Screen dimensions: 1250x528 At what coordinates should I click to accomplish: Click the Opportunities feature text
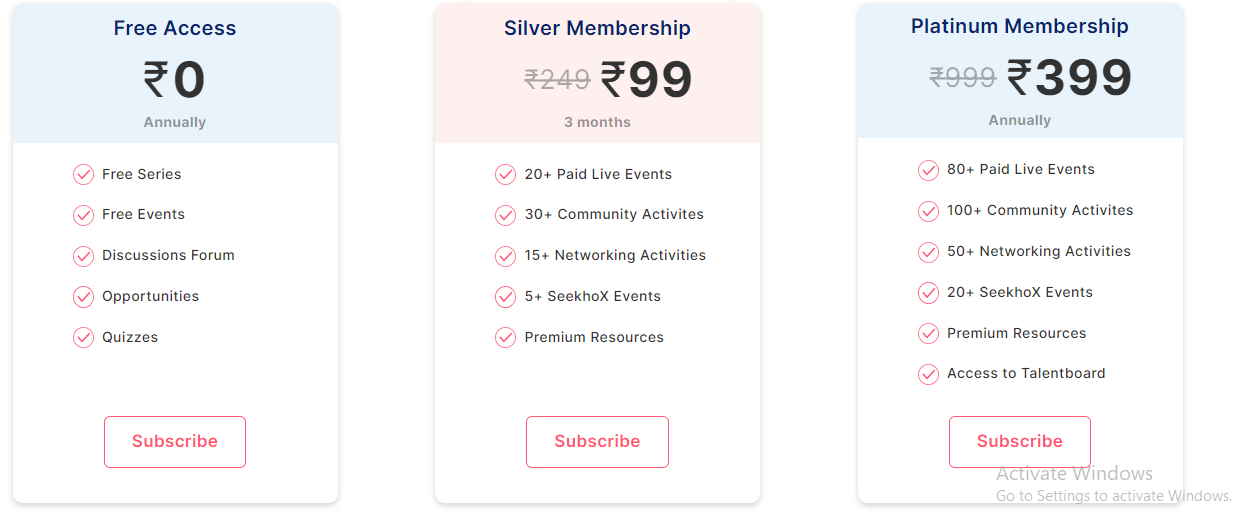150,297
